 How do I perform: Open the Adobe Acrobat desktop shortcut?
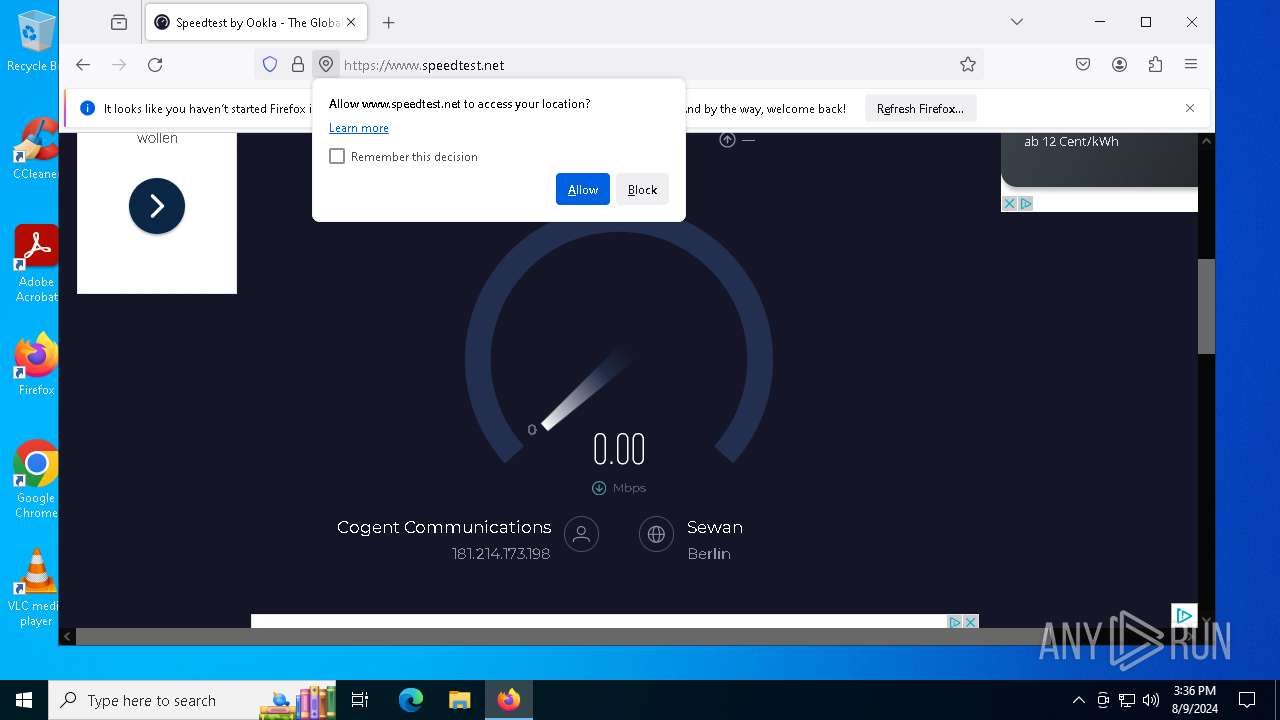(36, 264)
